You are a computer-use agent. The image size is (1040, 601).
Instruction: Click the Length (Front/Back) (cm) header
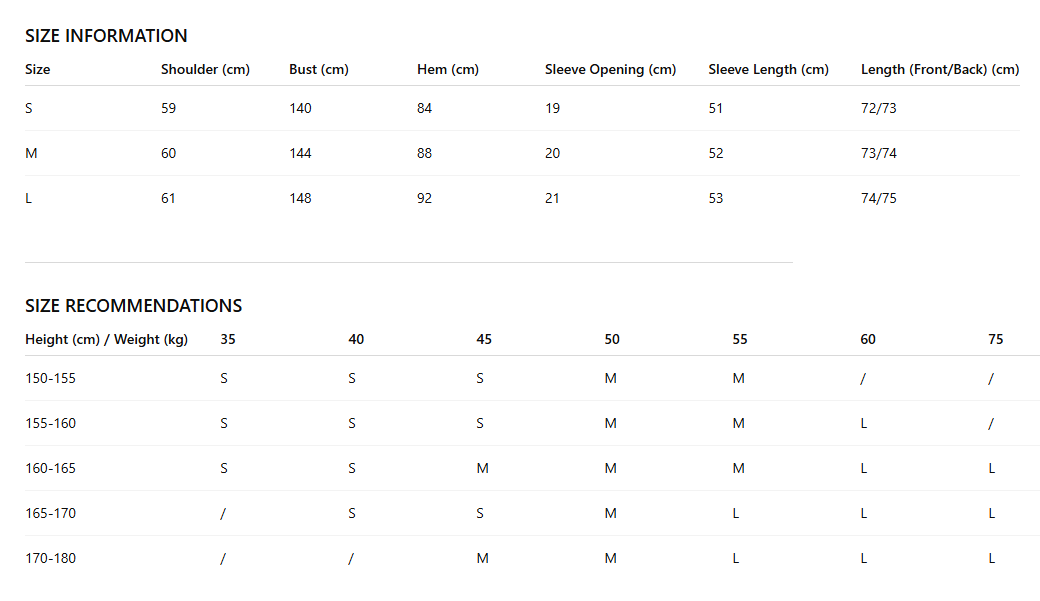[x=940, y=70]
